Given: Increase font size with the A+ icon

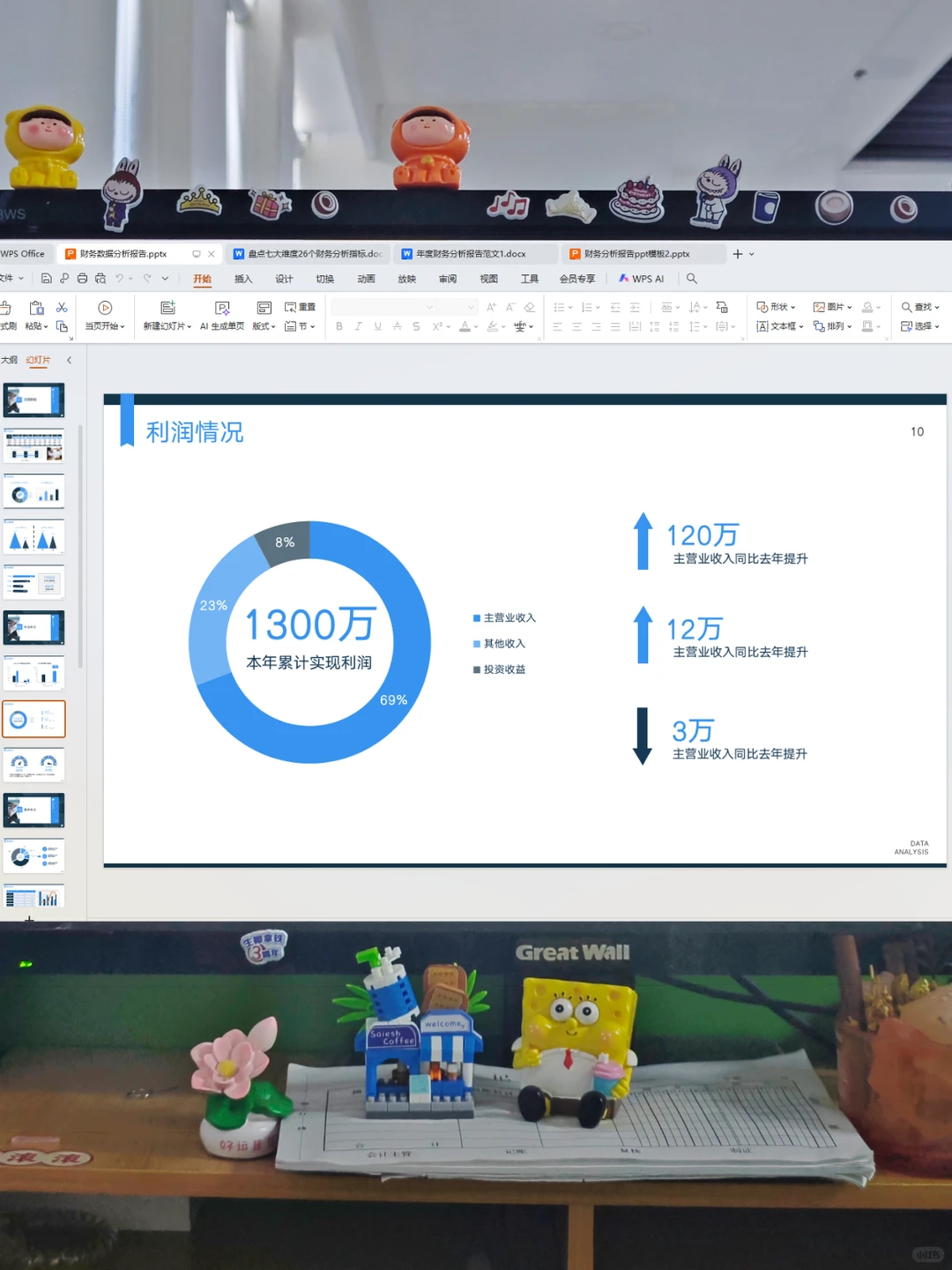Looking at the screenshot, I should [491, 307].
